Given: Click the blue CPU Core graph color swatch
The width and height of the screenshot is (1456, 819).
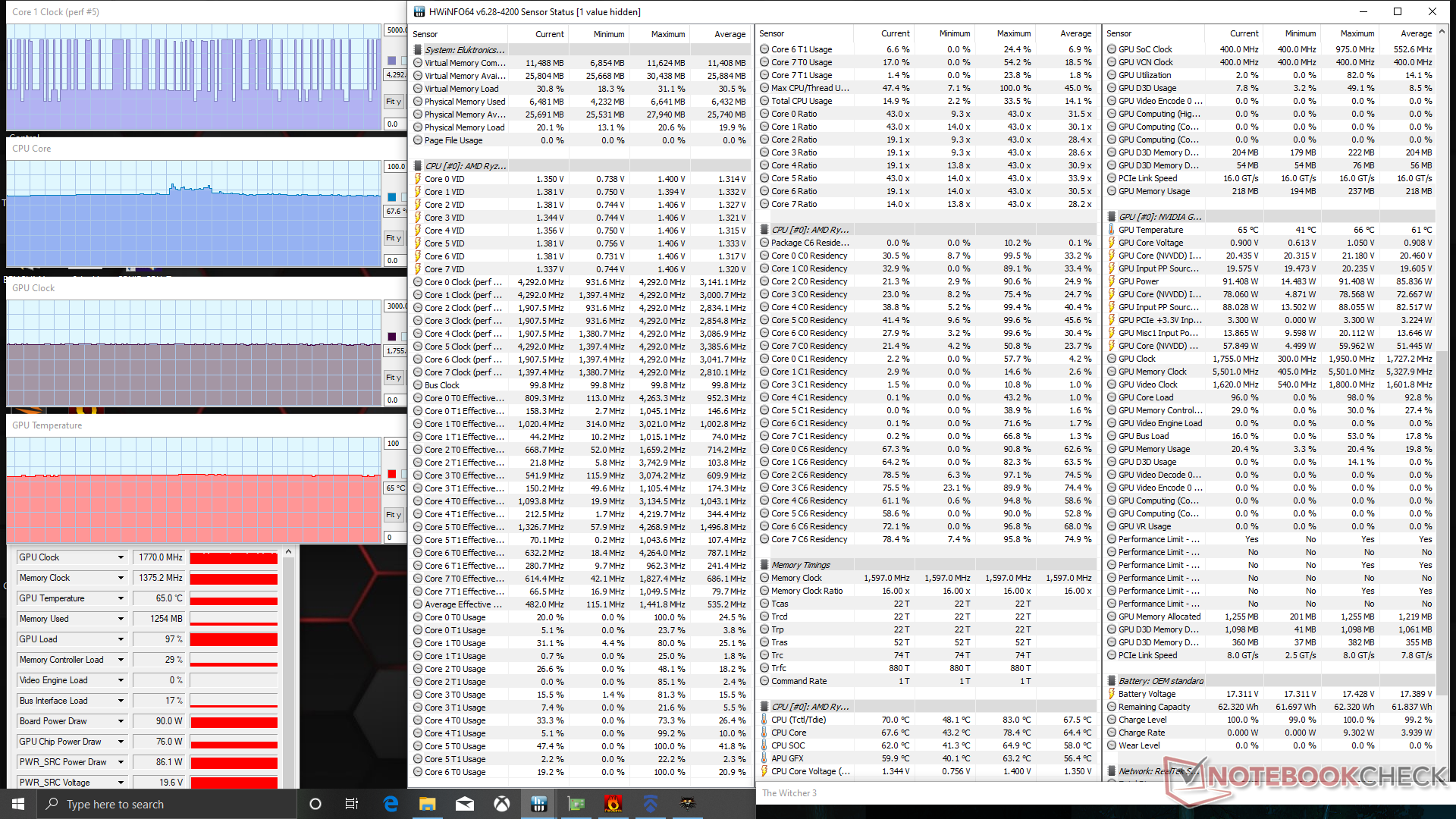Looking at the screenshot, I should [x=392, y=197].
